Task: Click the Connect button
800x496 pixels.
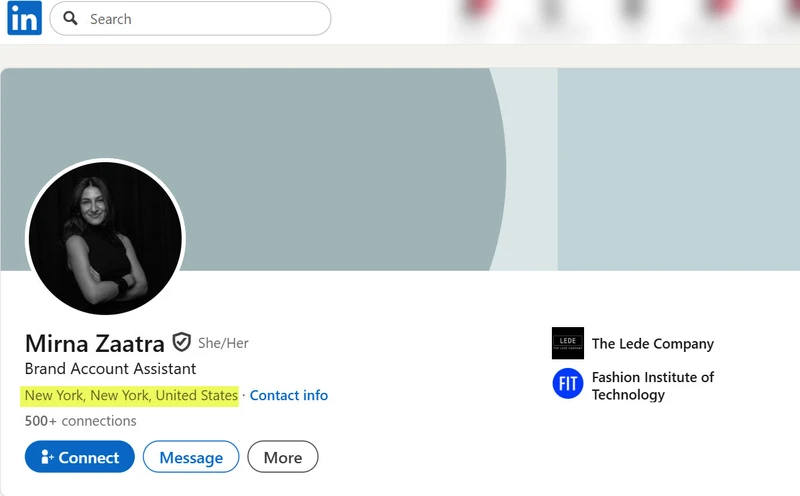Action: [80, 457]
